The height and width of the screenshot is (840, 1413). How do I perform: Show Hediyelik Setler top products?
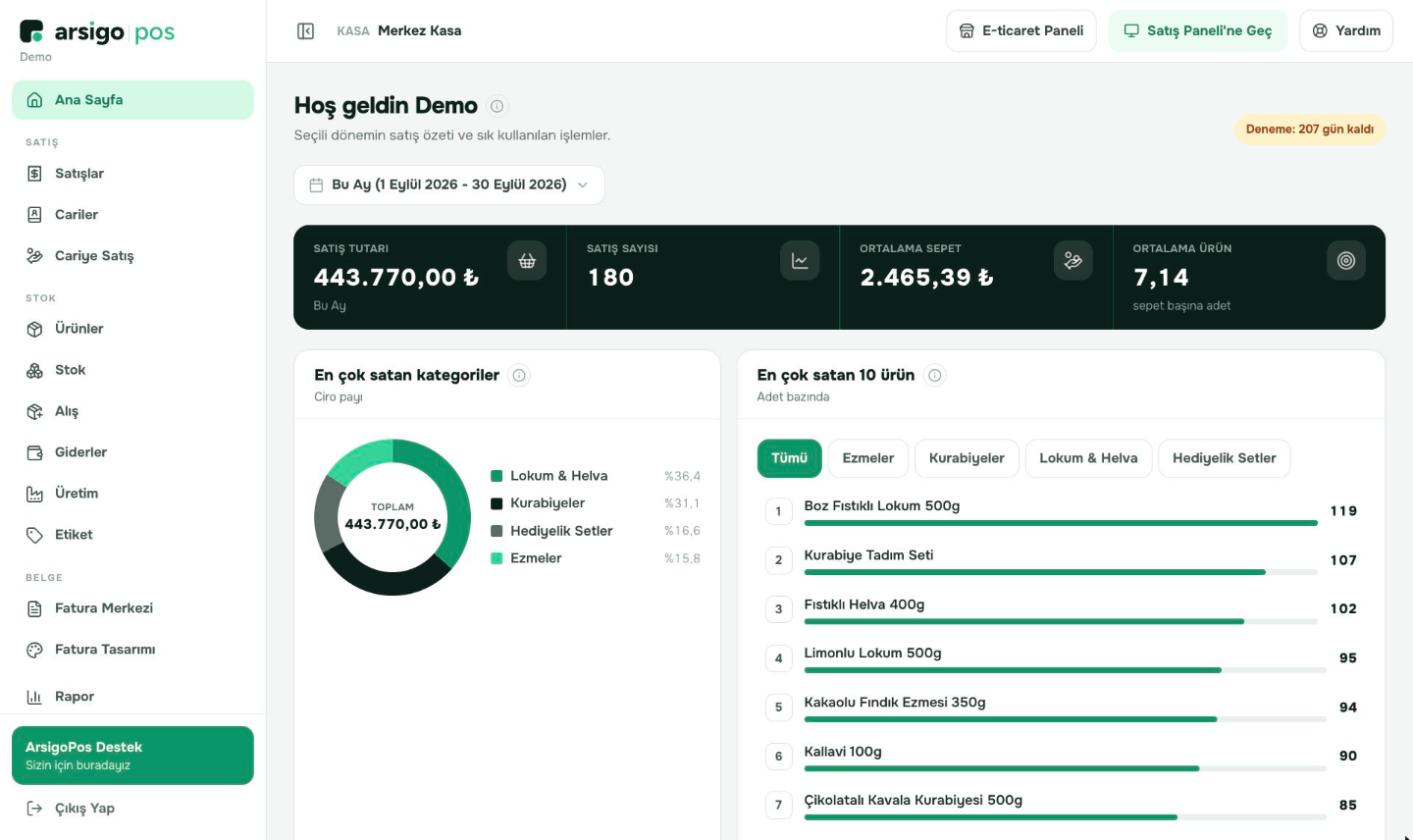(x=1224, y=458)
